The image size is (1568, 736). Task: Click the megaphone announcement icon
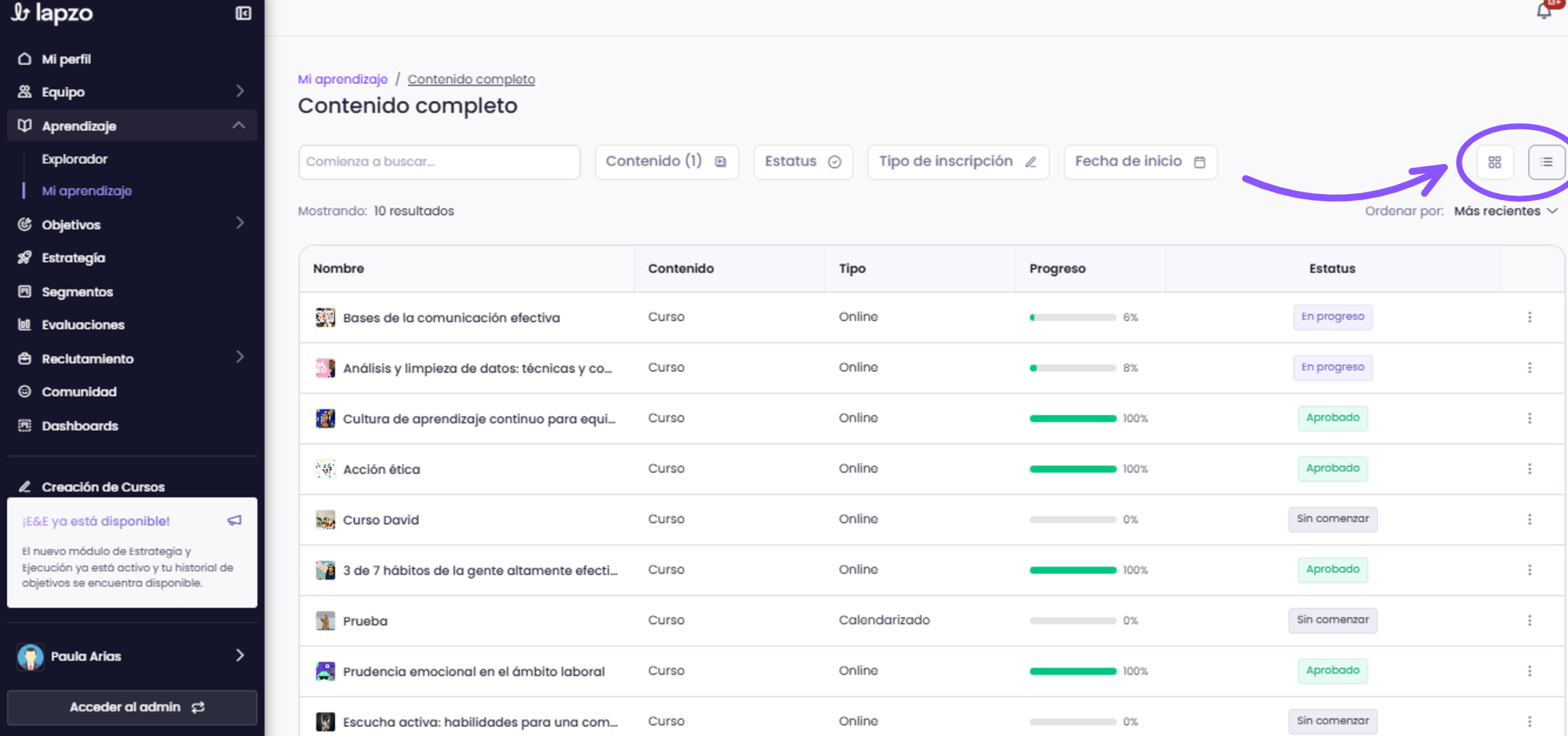(x=235, y=520)
